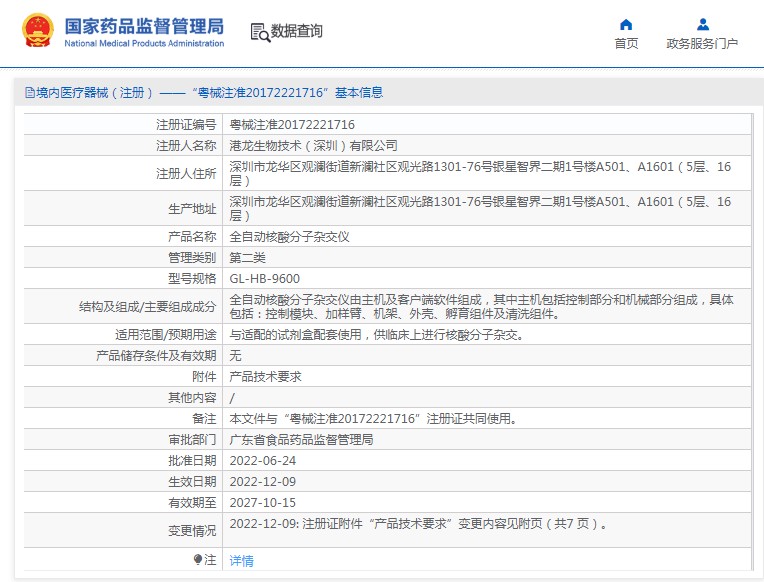Click the model specification GL-HB-9600
Viewport: 764px width, 582px height.
tap(264, 279)
